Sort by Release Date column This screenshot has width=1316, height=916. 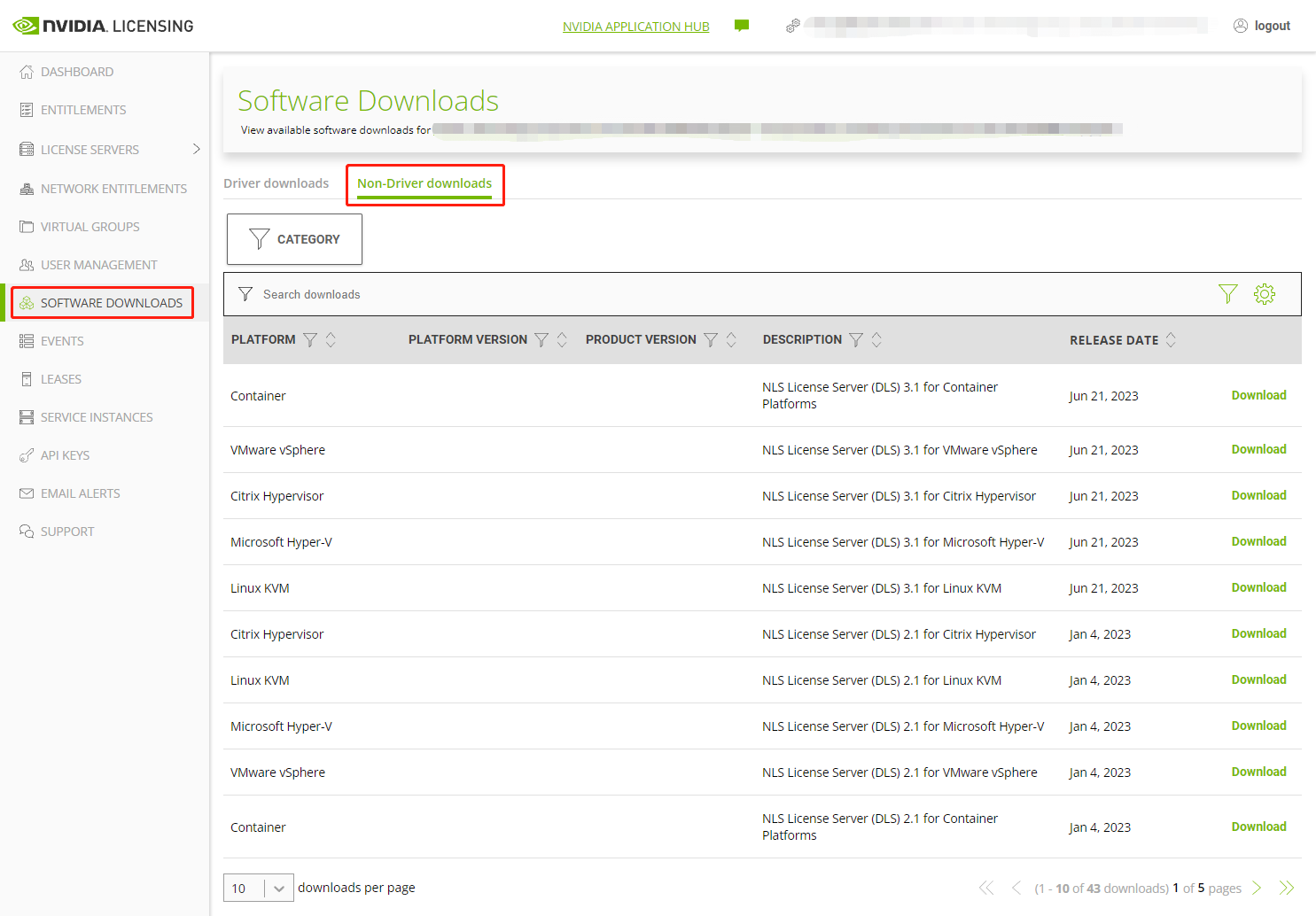(1171, 340)
